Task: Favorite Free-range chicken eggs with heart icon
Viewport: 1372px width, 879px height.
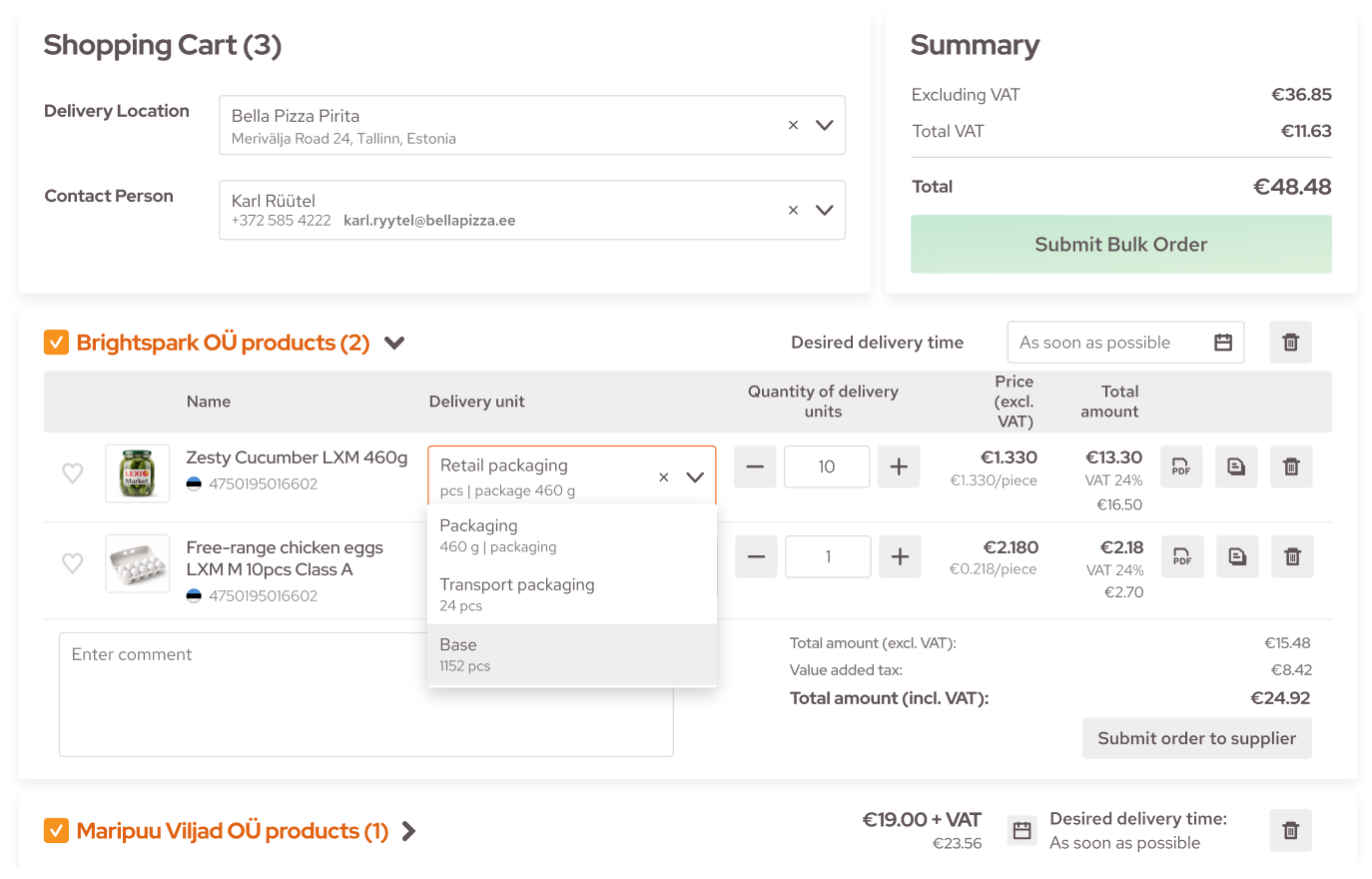Action: pos(73,562)
